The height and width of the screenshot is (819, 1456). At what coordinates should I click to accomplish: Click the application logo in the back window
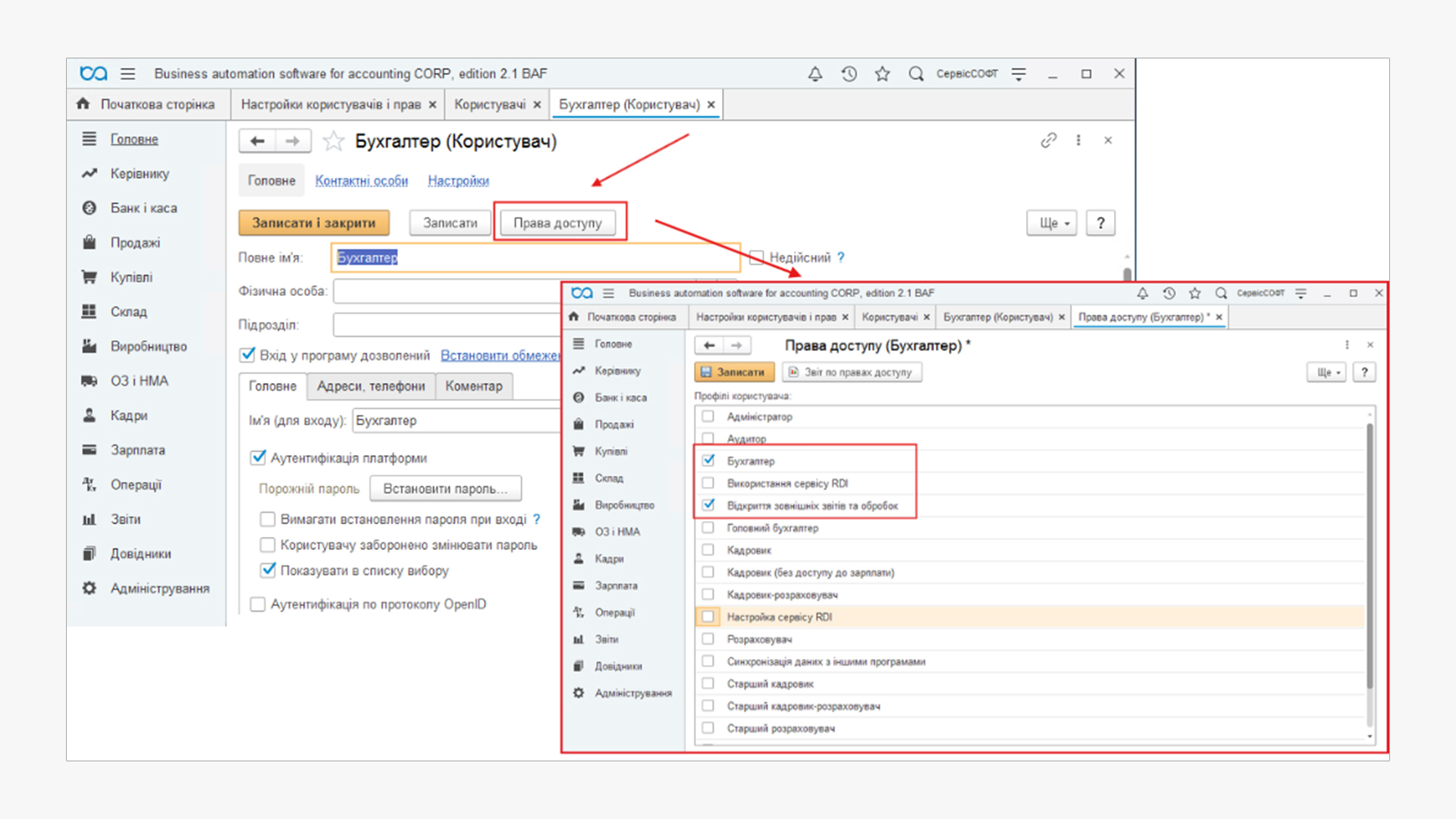93,74
